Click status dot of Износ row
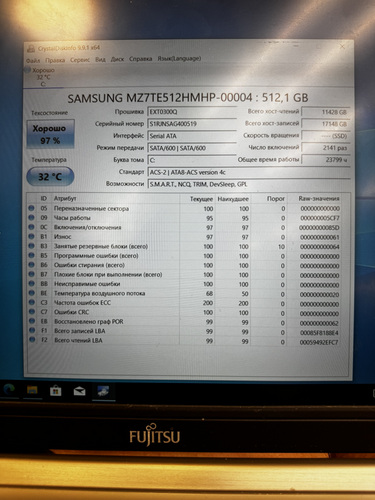 31,236
